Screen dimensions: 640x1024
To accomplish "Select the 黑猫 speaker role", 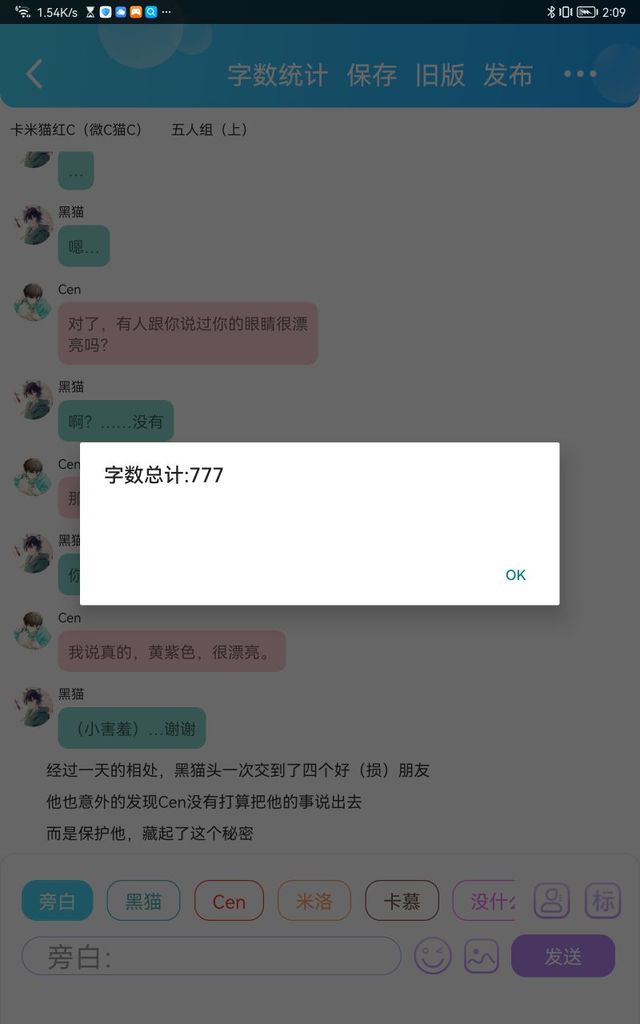I will [x=143, y=901].
